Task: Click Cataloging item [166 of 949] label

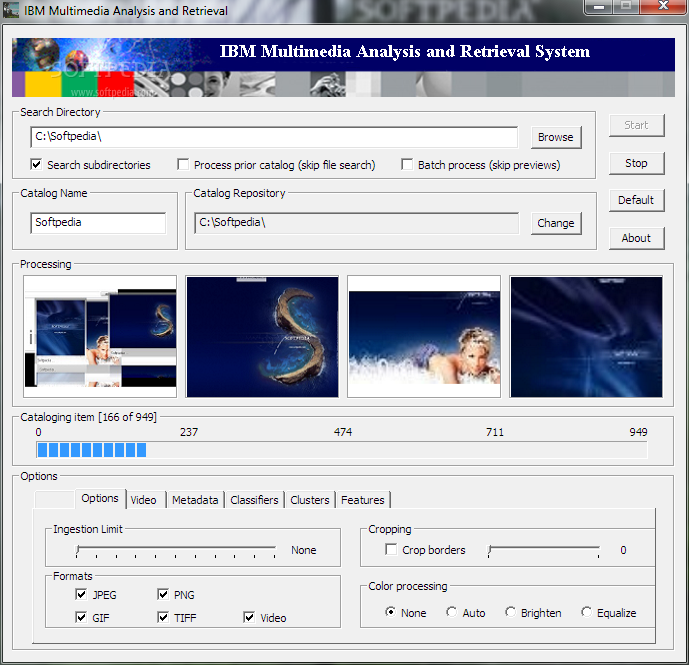Action: coord(88,417)
